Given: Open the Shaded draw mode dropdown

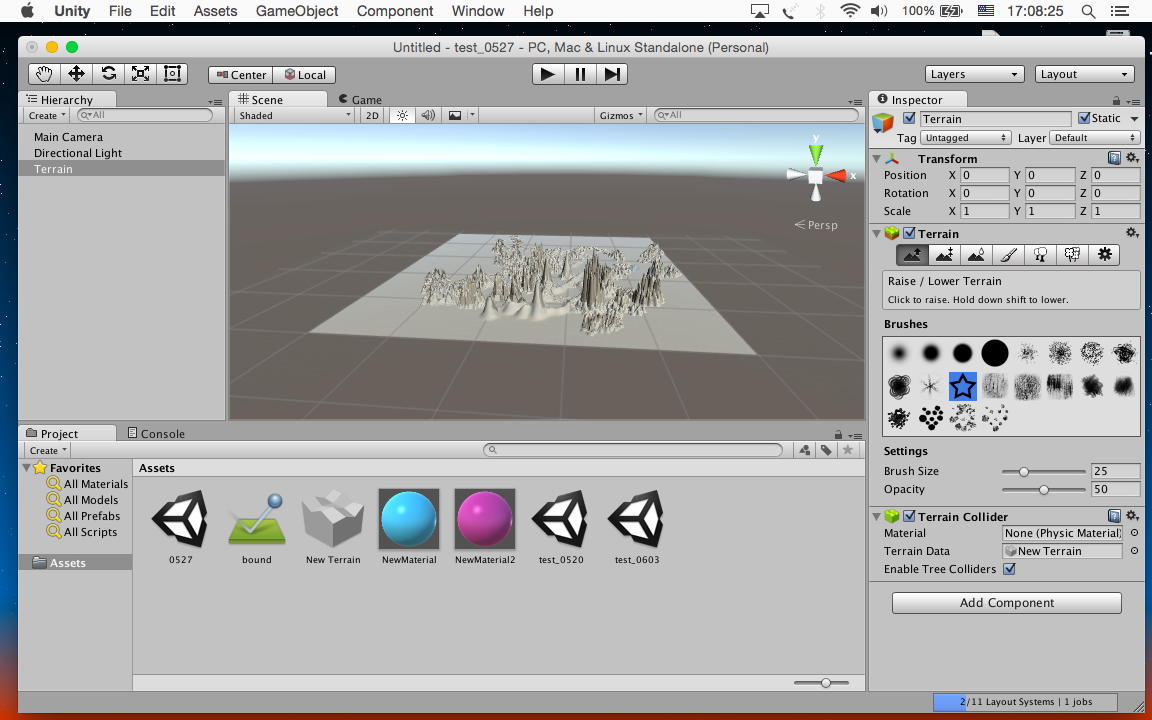Looking at the screenshot, I should (x=294, y=116).
